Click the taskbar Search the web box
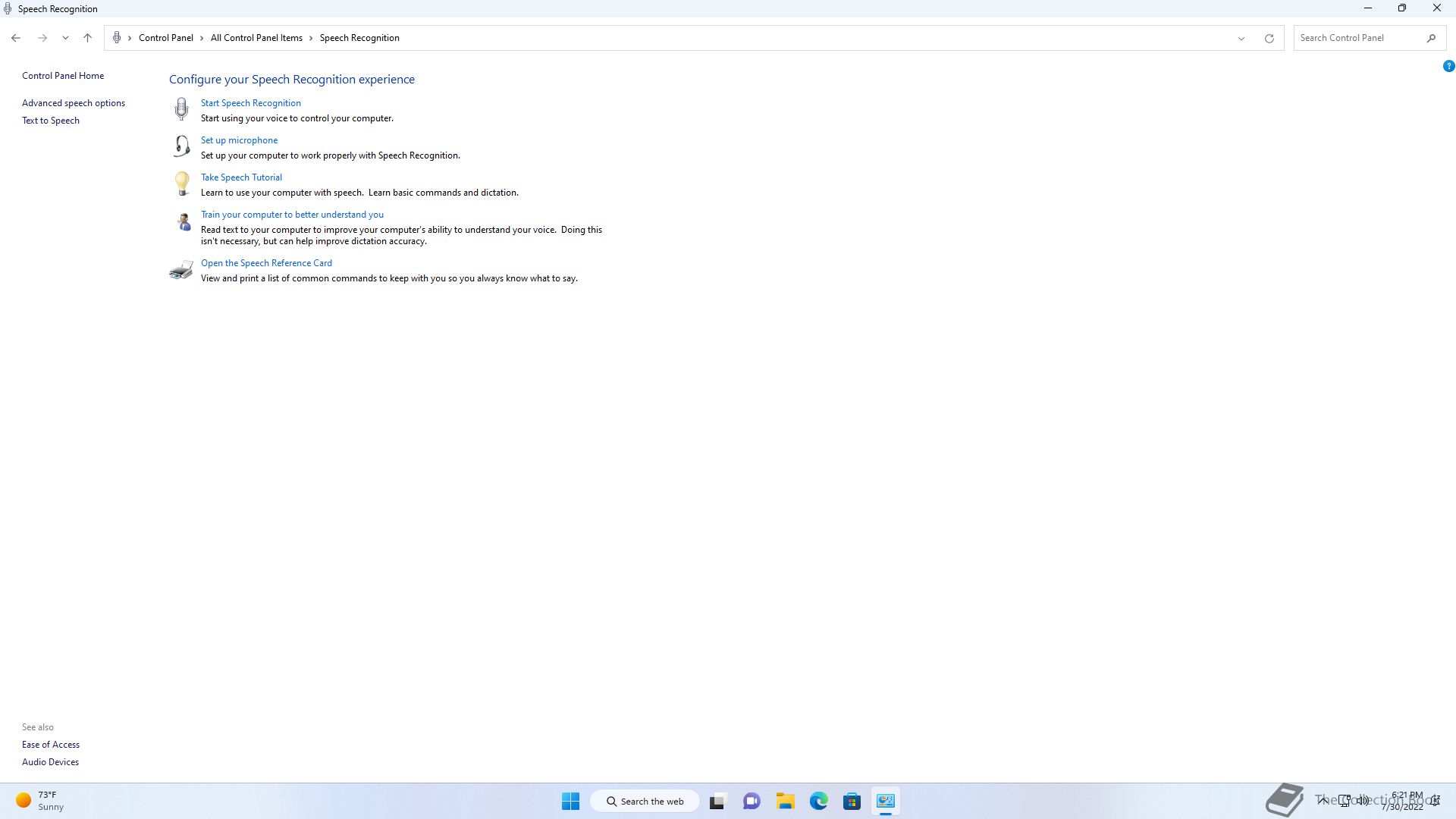The width and height of the screenshot is (1456, 819). tap(645, 801)
